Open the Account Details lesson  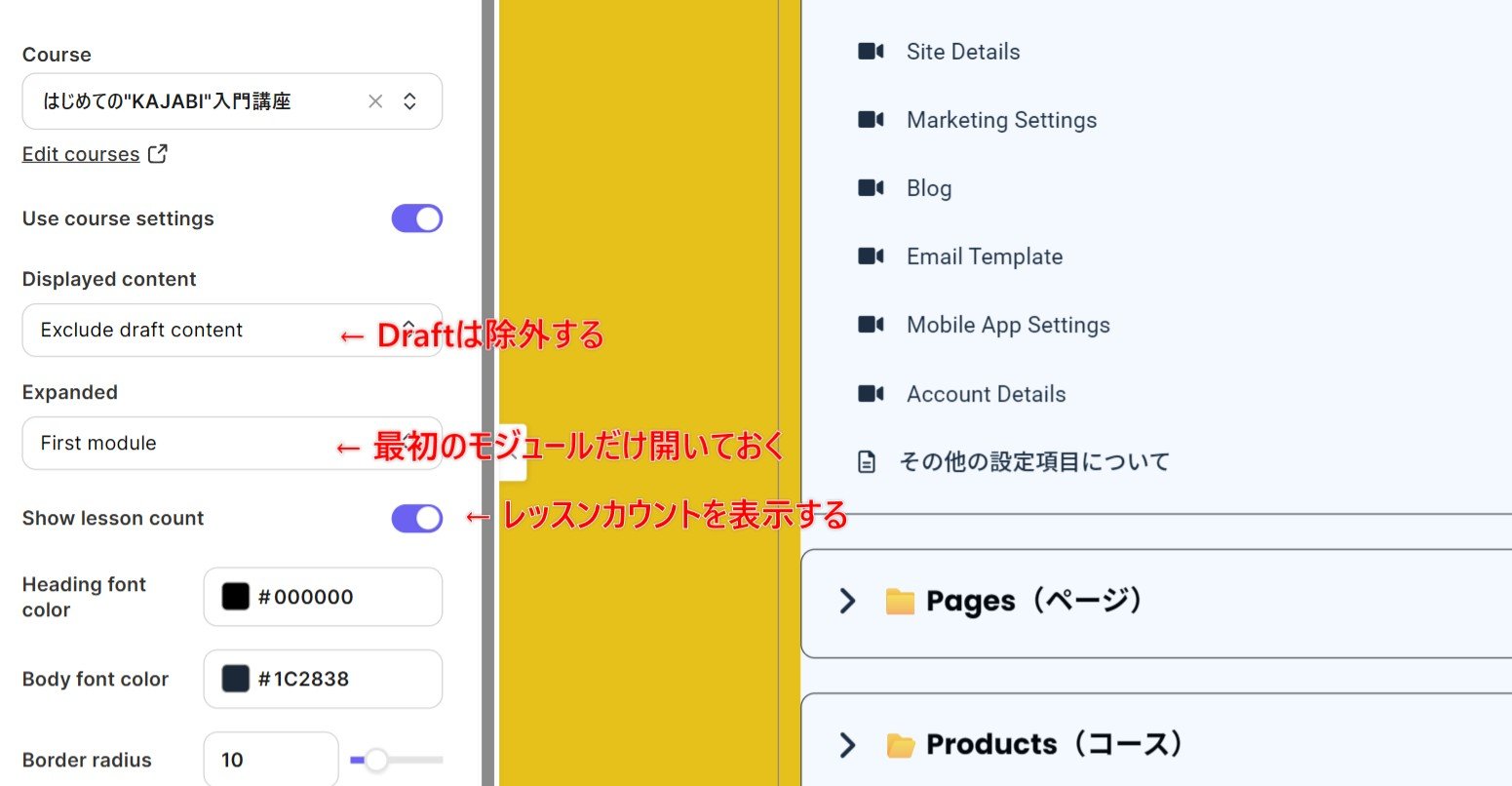(987, 394)
